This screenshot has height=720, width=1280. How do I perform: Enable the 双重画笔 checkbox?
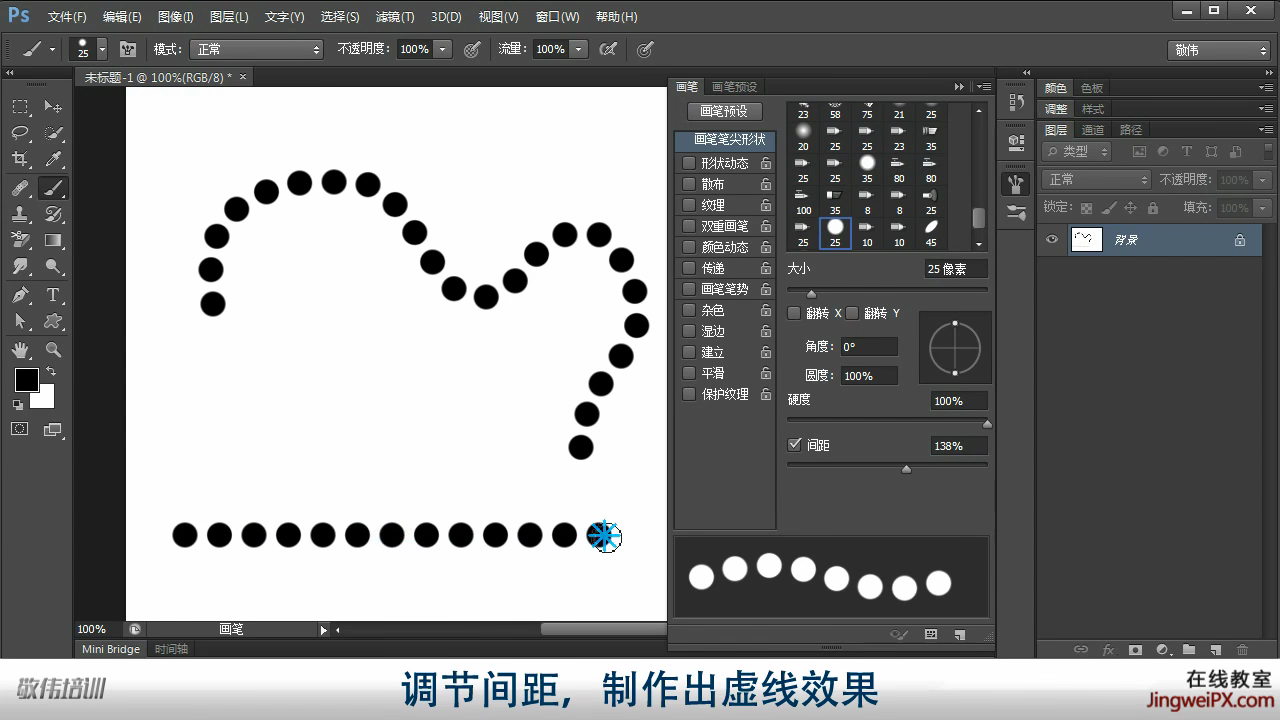(688, 226)
